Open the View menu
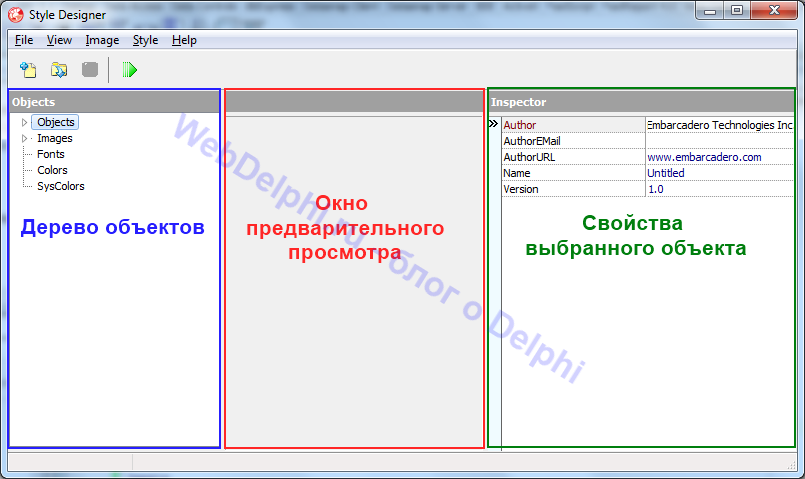805x479 pixels. coord(59,40)
